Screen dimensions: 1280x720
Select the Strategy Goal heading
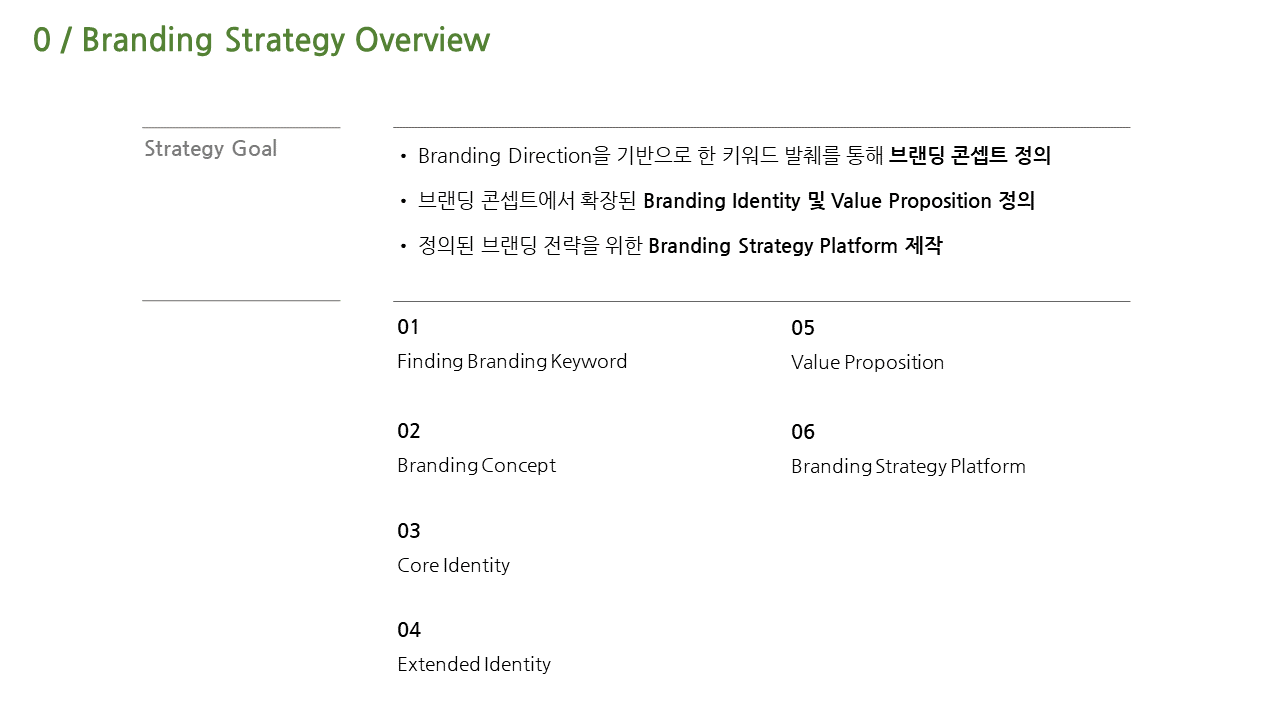(x=211, y=149)
